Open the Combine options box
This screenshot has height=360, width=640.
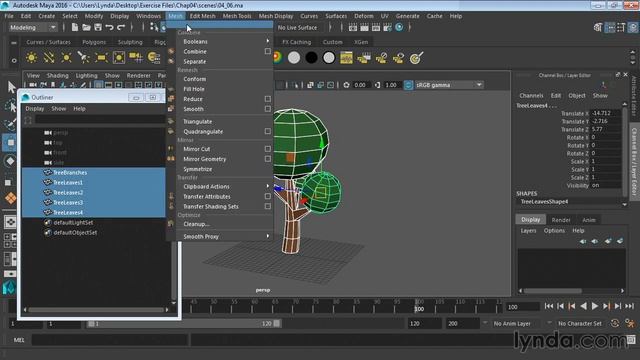coord(267,51)
